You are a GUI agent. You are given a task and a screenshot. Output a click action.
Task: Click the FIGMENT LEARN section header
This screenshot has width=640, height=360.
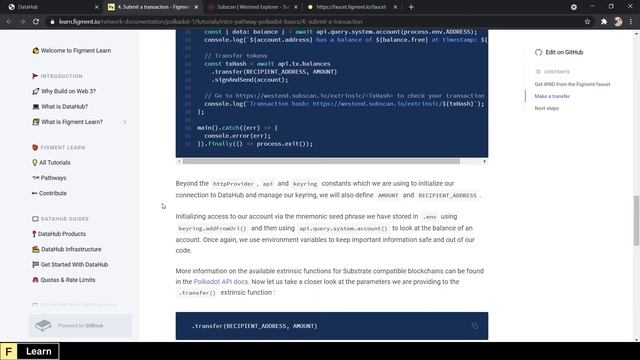tap(63, 147)
